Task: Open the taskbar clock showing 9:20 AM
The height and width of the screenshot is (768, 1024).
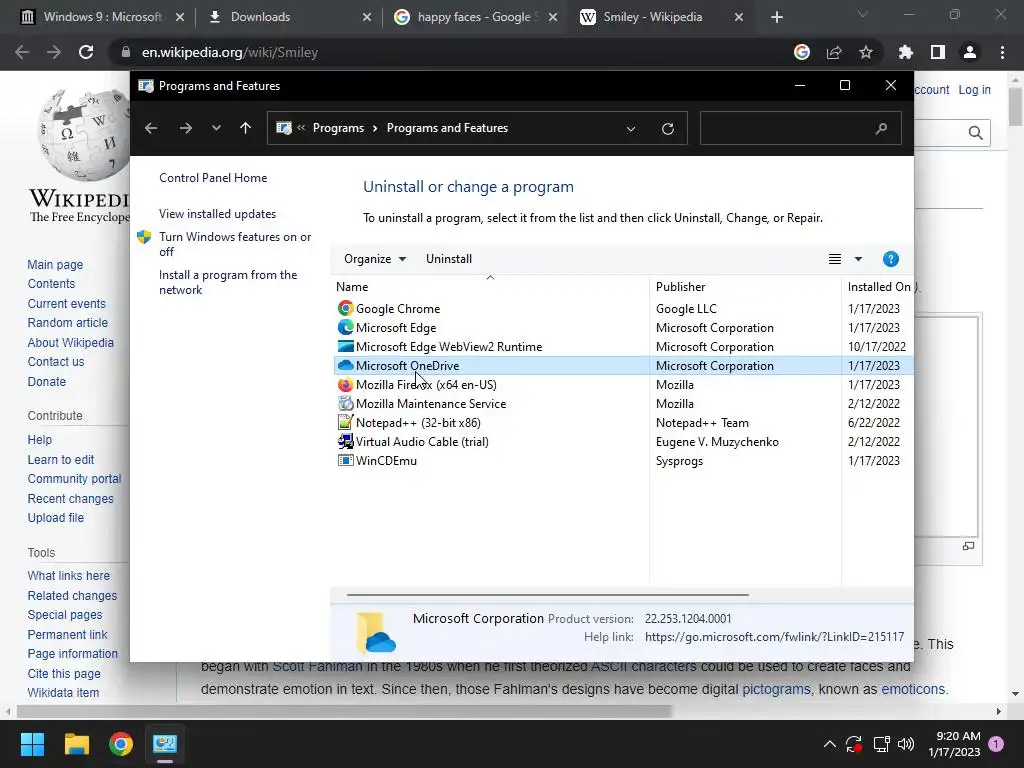Action: tap(954, 744)
